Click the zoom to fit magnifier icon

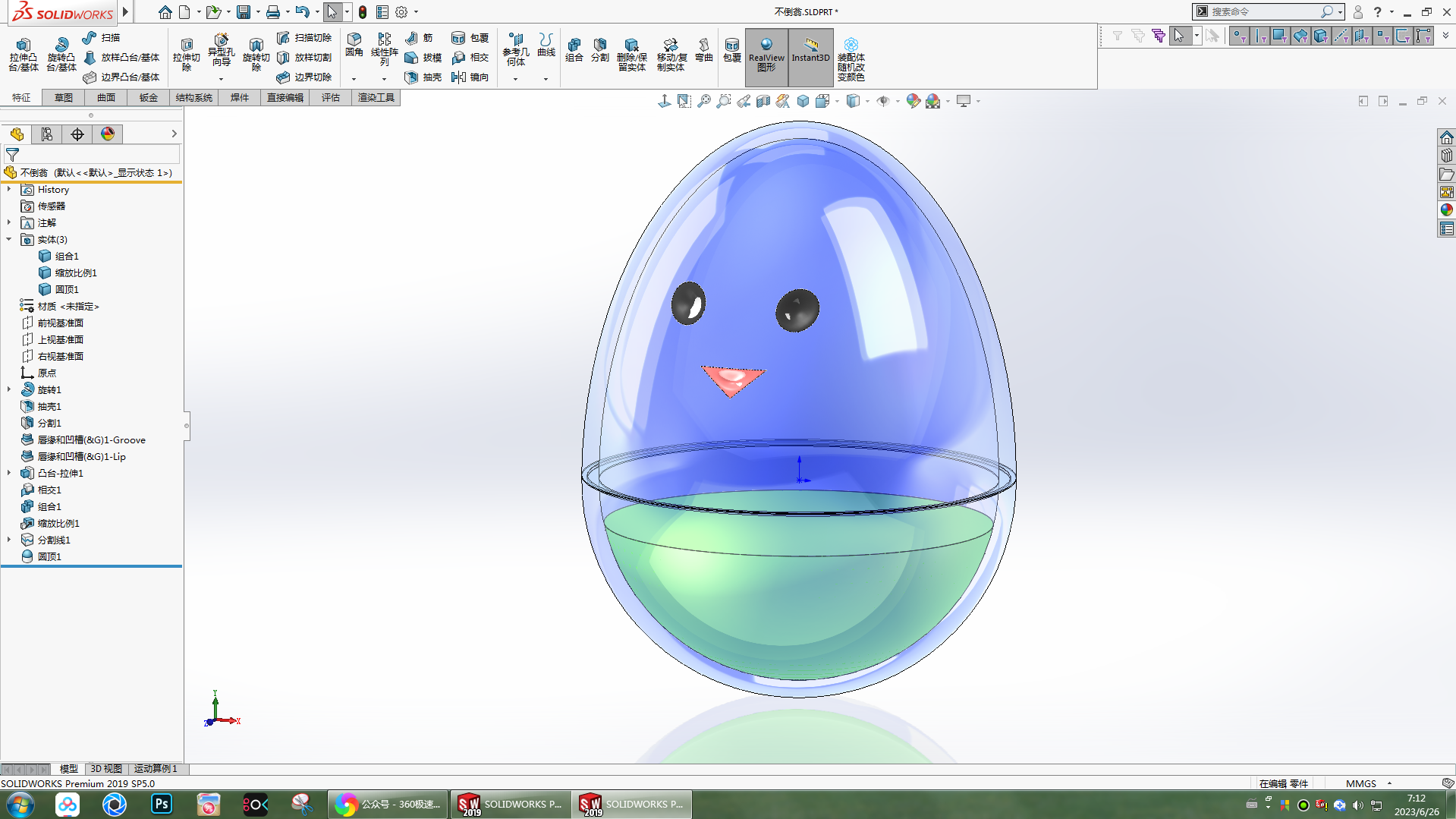click(x=704, y=101)
